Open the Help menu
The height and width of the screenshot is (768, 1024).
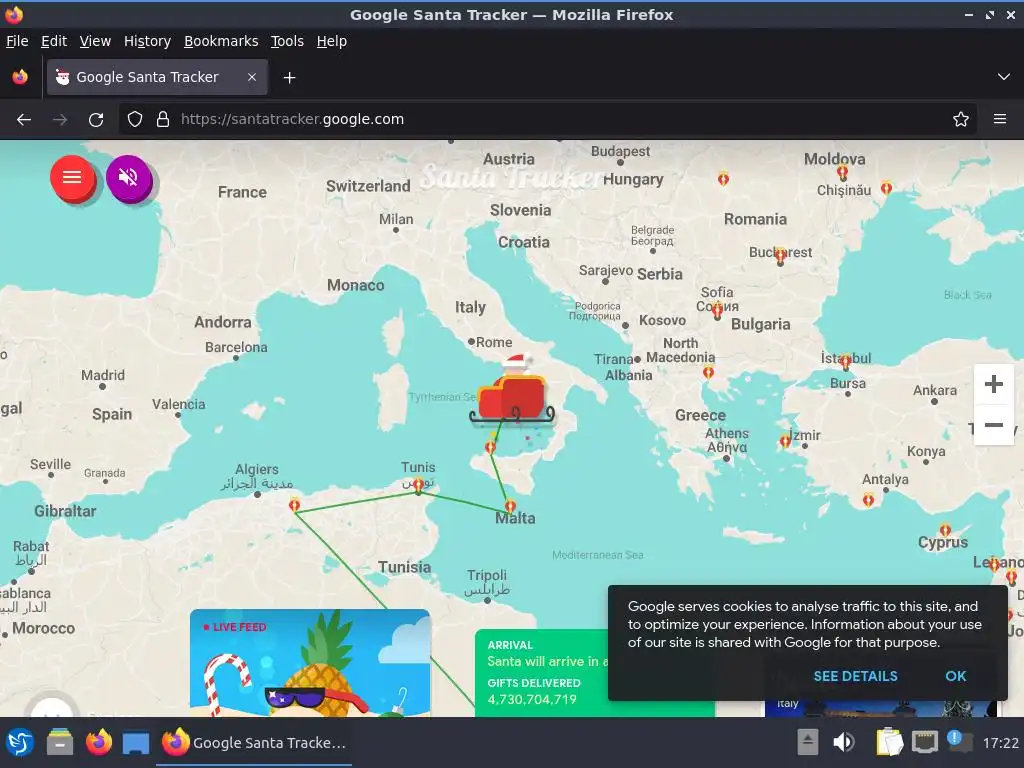click(331, 41)
